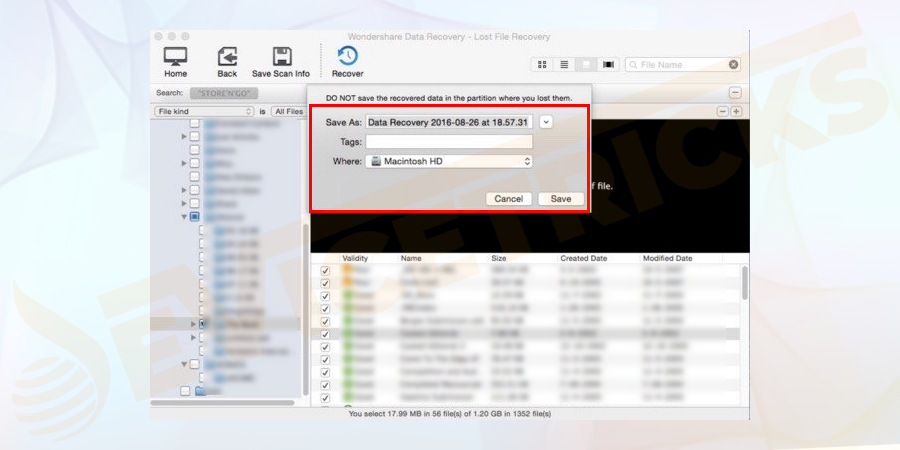
Task: Sort by the Size column header
Action: click(499, 258)
